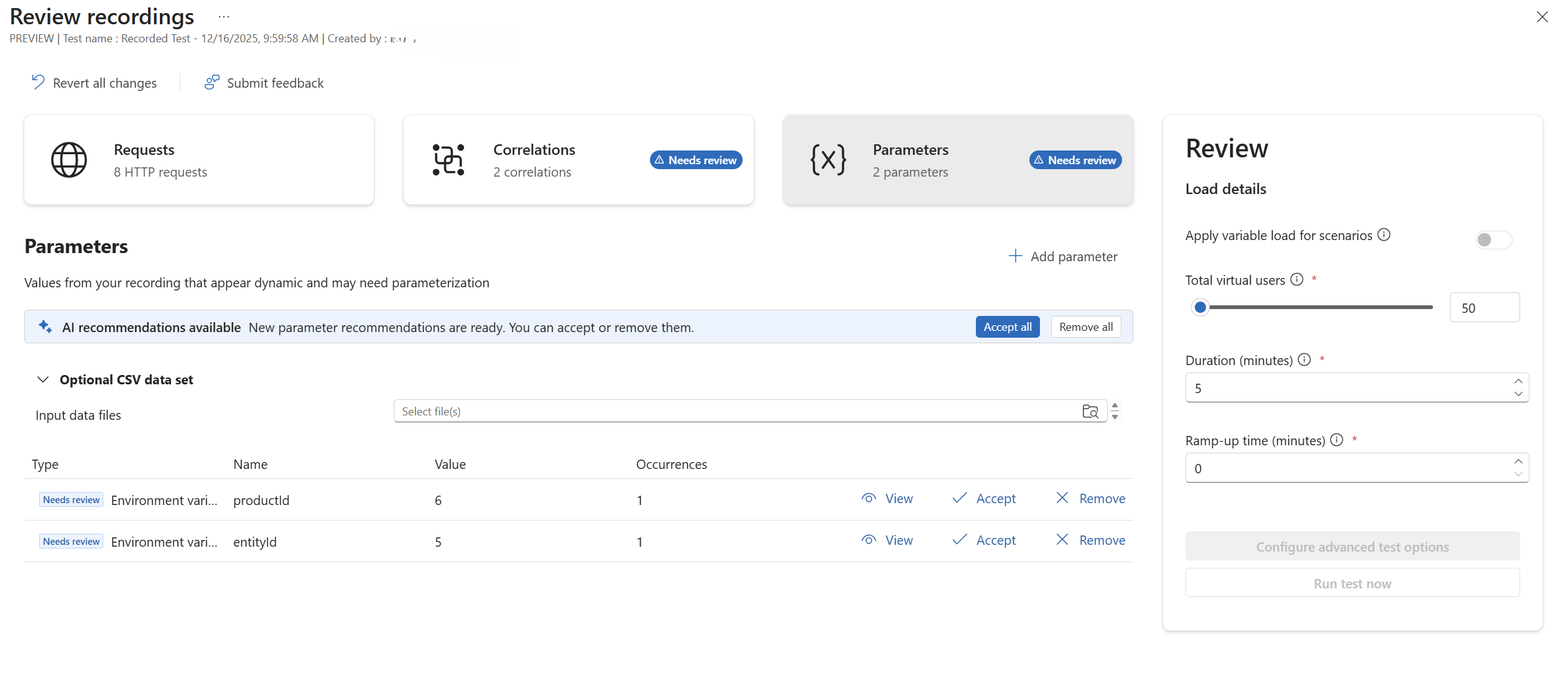Increase Duration minutes with up arrow
Image resolution: width=1568 pixels, height=681 pixels.
pos(1518,381)
